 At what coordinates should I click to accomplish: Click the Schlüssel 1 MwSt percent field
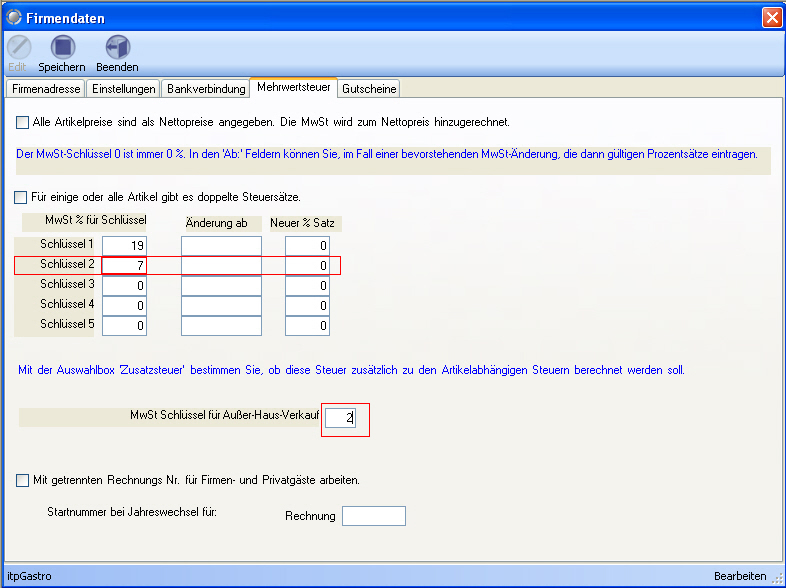[x=124, y=246]
